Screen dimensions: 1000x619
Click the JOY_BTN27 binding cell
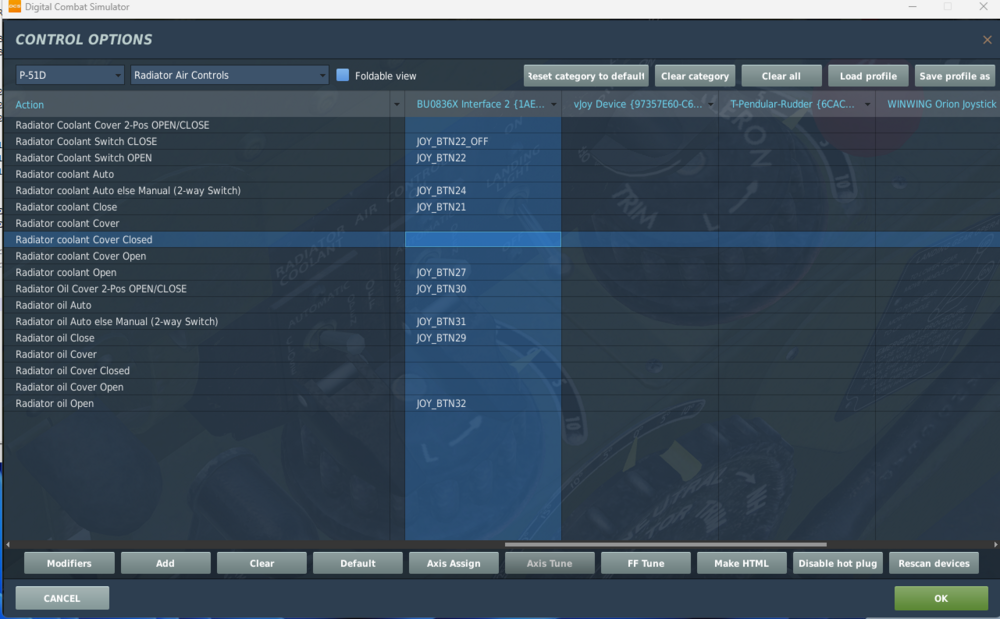tap(483, 272)
